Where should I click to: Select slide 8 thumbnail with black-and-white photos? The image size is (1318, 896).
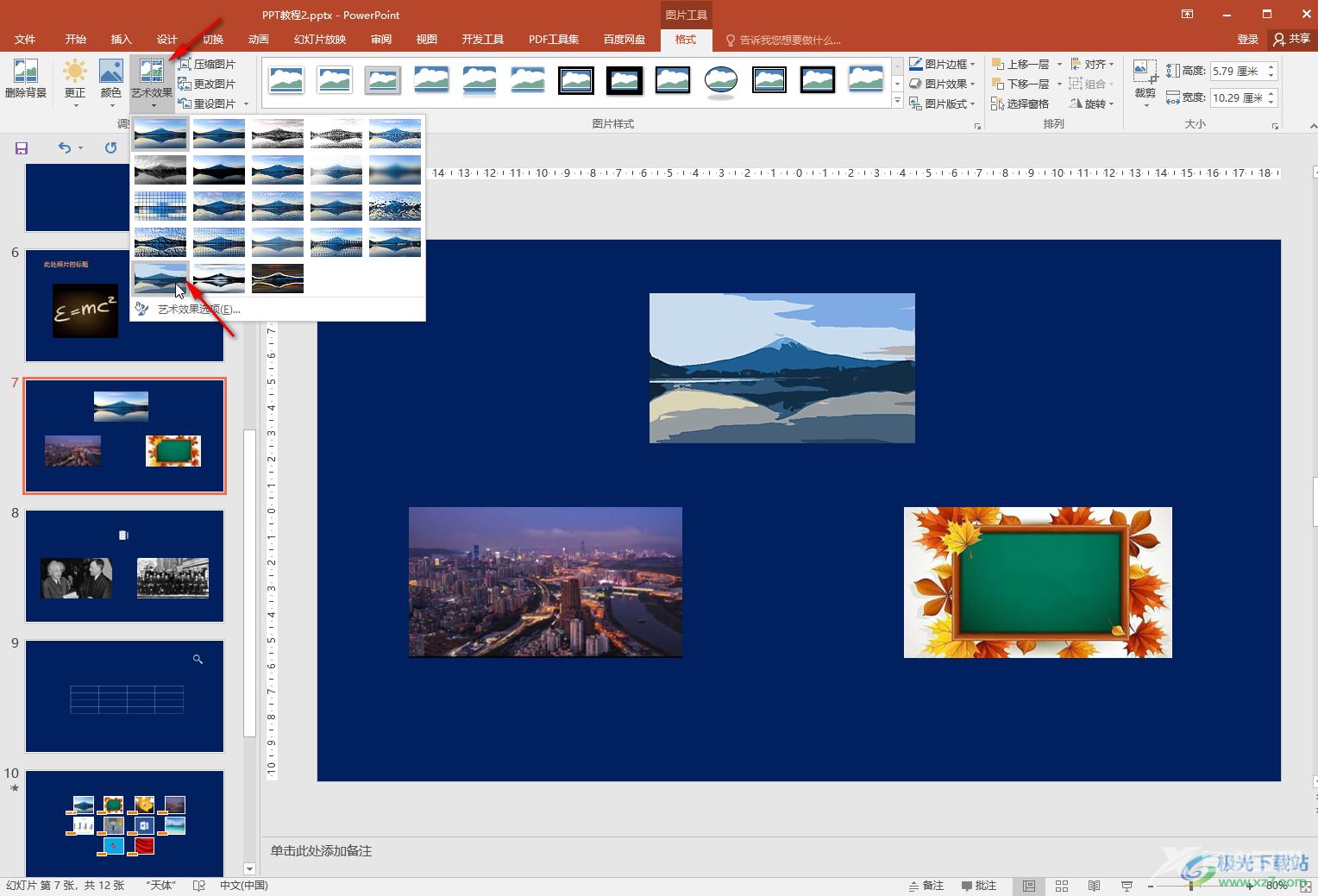125,566
